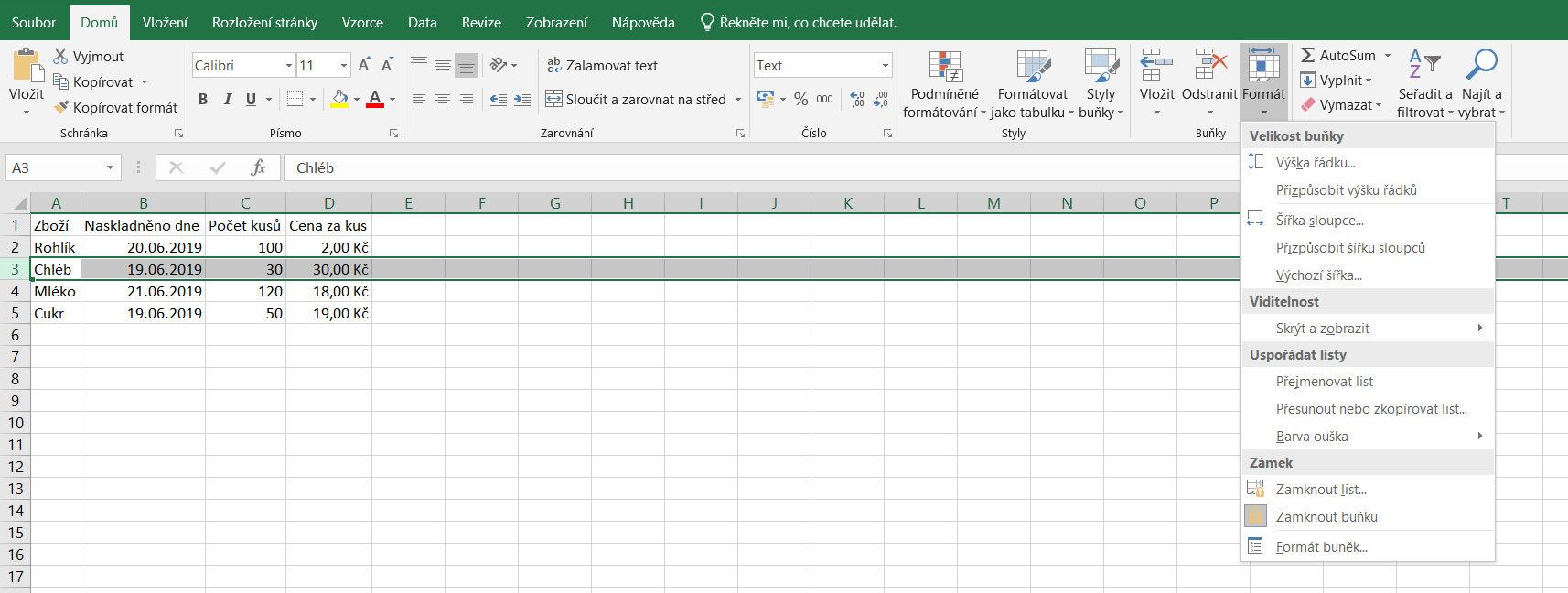Click the Select All corner triangle
The height and width of the screenshot is (593, 1568).
point(16,202)
